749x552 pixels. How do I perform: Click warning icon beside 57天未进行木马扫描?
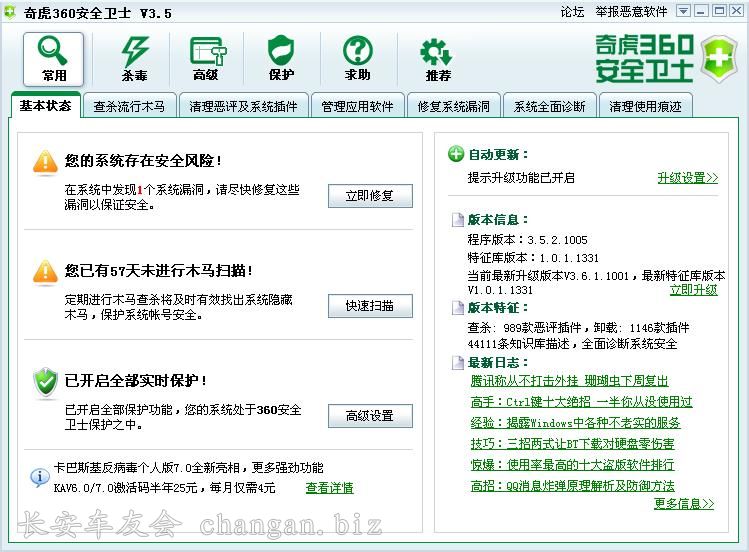click(45, 273)
